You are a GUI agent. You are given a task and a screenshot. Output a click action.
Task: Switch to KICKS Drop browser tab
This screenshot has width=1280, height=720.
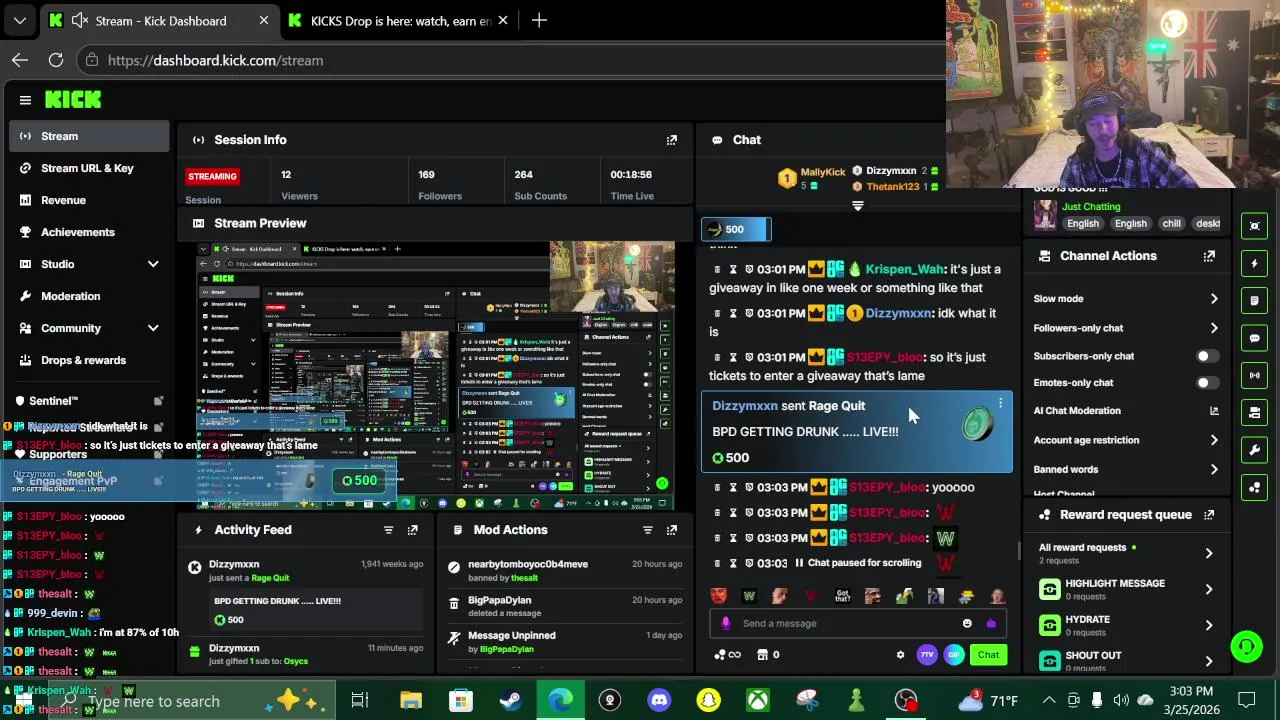pyautogui.click(x=398, y=20)
